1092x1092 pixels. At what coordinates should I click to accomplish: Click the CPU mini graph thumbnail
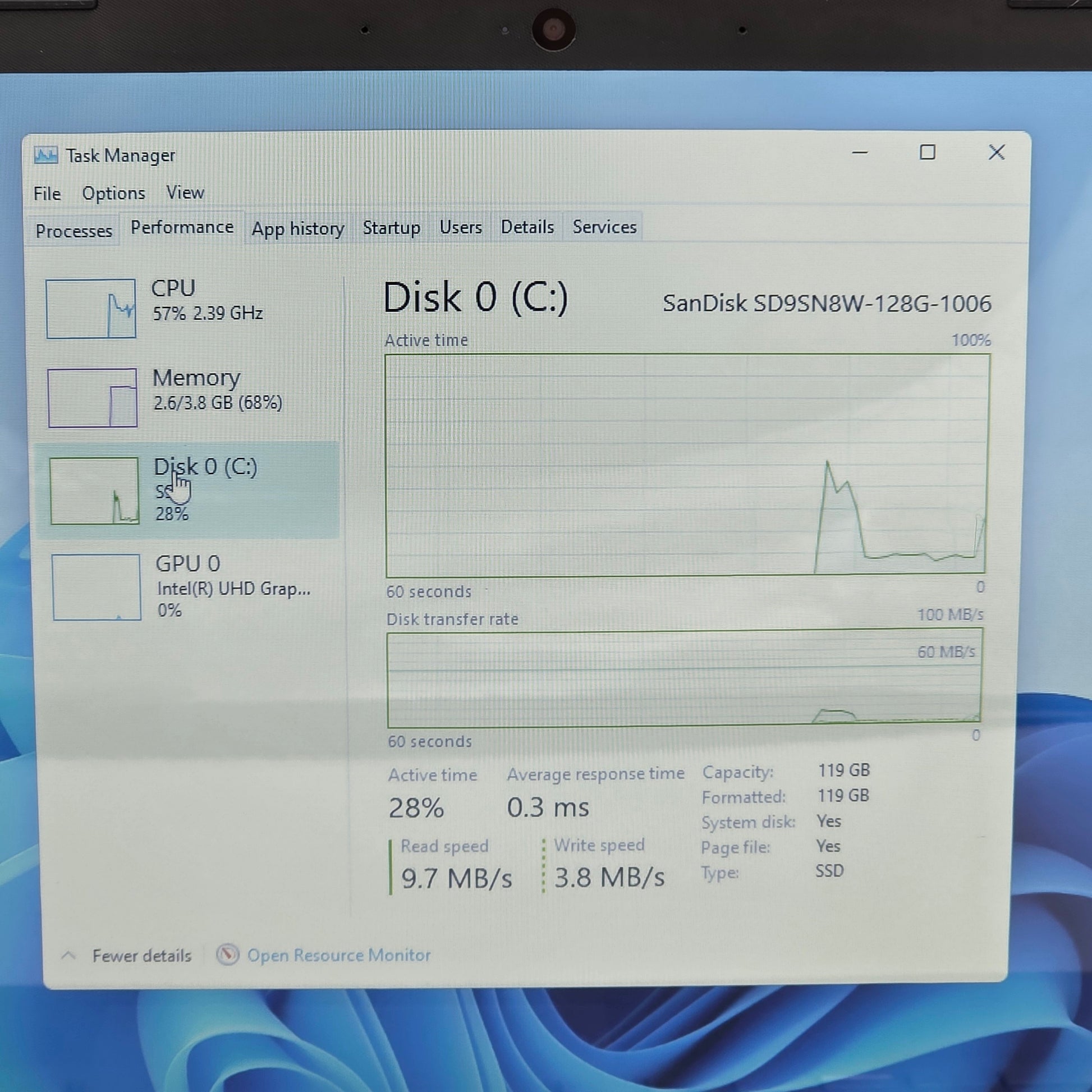point(91,309)
